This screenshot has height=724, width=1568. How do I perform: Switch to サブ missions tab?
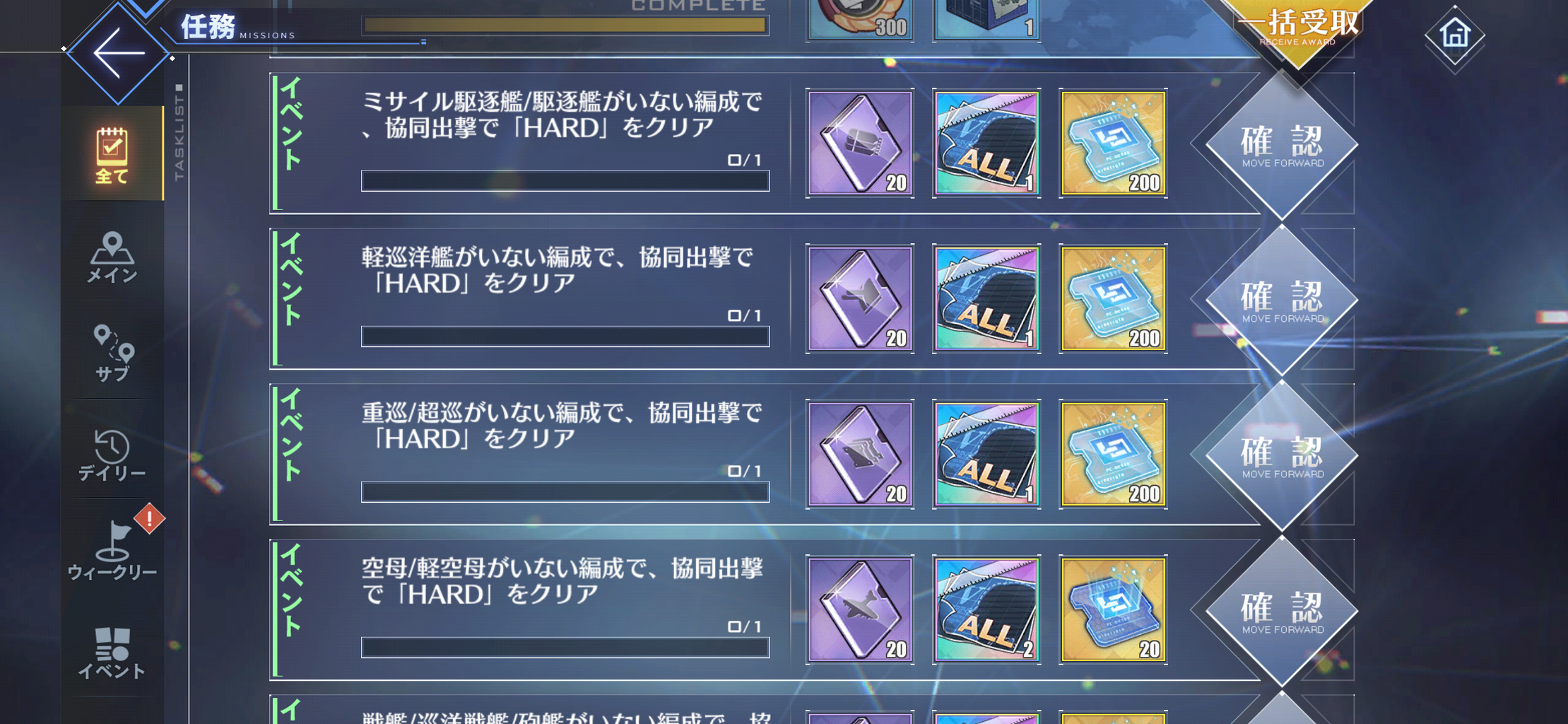tap(112, 354)
